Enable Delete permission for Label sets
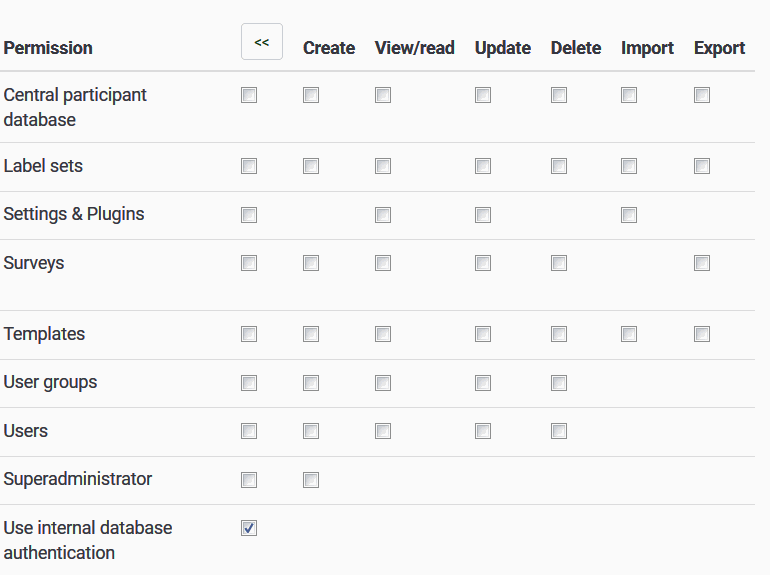The width and height of the screenshot is (770, 575). (559, 166)
